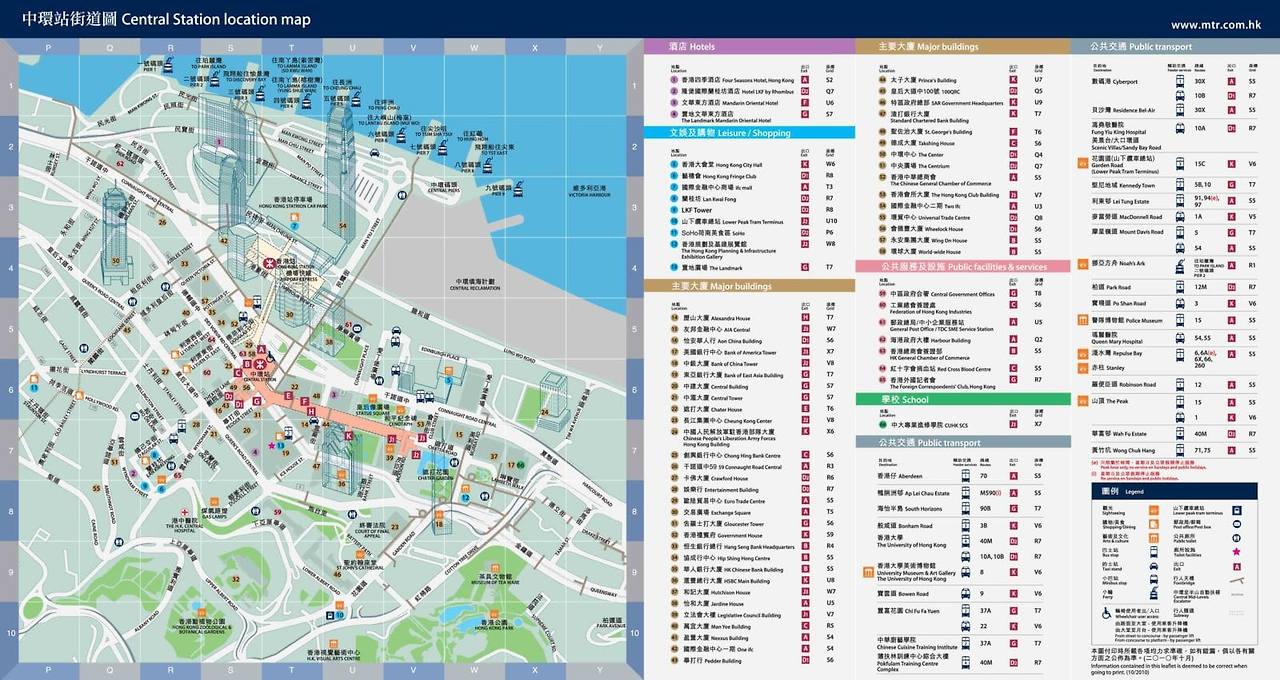This screenshot has width=1280, height=680.
Task: Select the Leisure / Shopping section header
Action: point(727,132)
